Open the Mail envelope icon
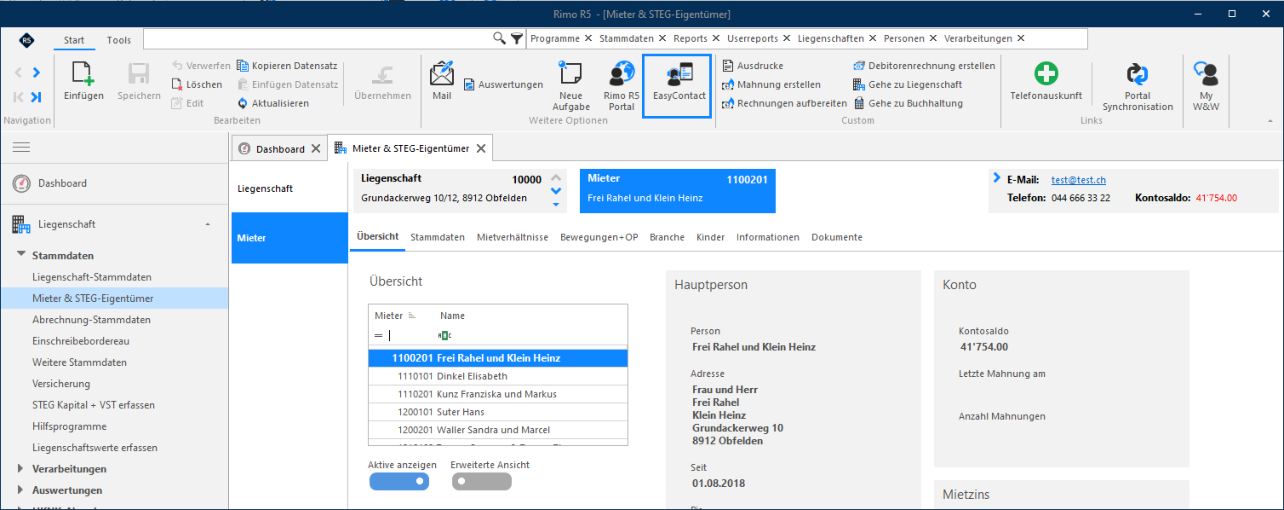 point(442,74)
